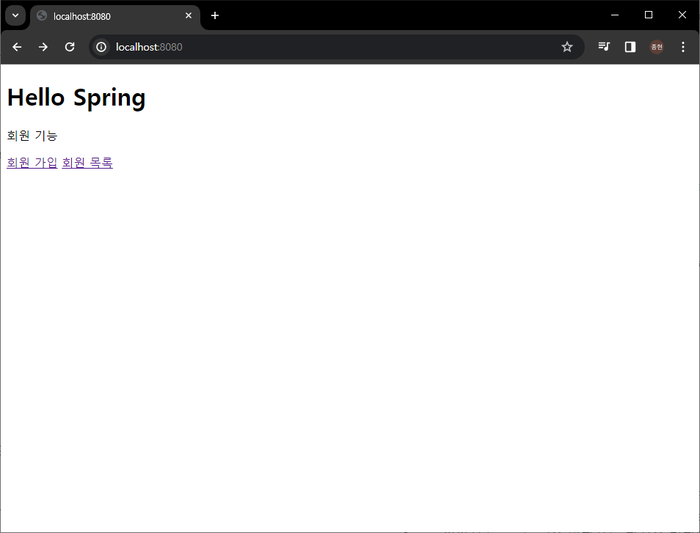Close the localhost:8080 tab

[188, 16]
